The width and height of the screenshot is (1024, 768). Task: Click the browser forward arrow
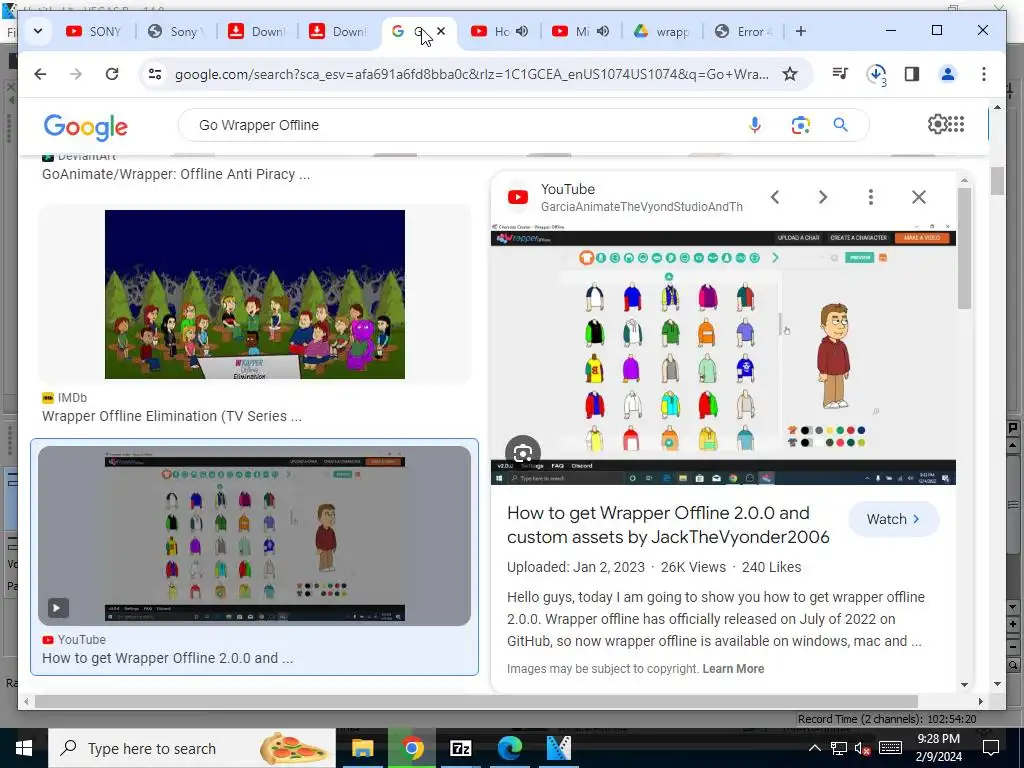tap(76, 74)
